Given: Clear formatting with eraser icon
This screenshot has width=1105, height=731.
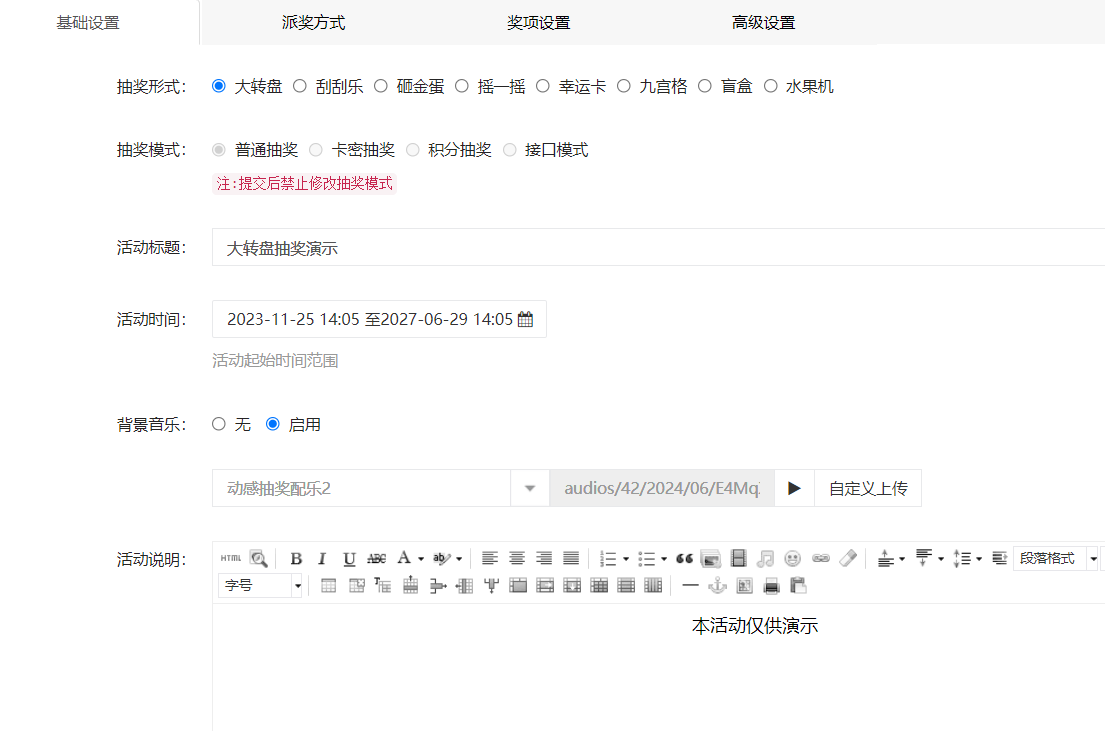Looking at the screenshot, I should [x=848, y=558].
